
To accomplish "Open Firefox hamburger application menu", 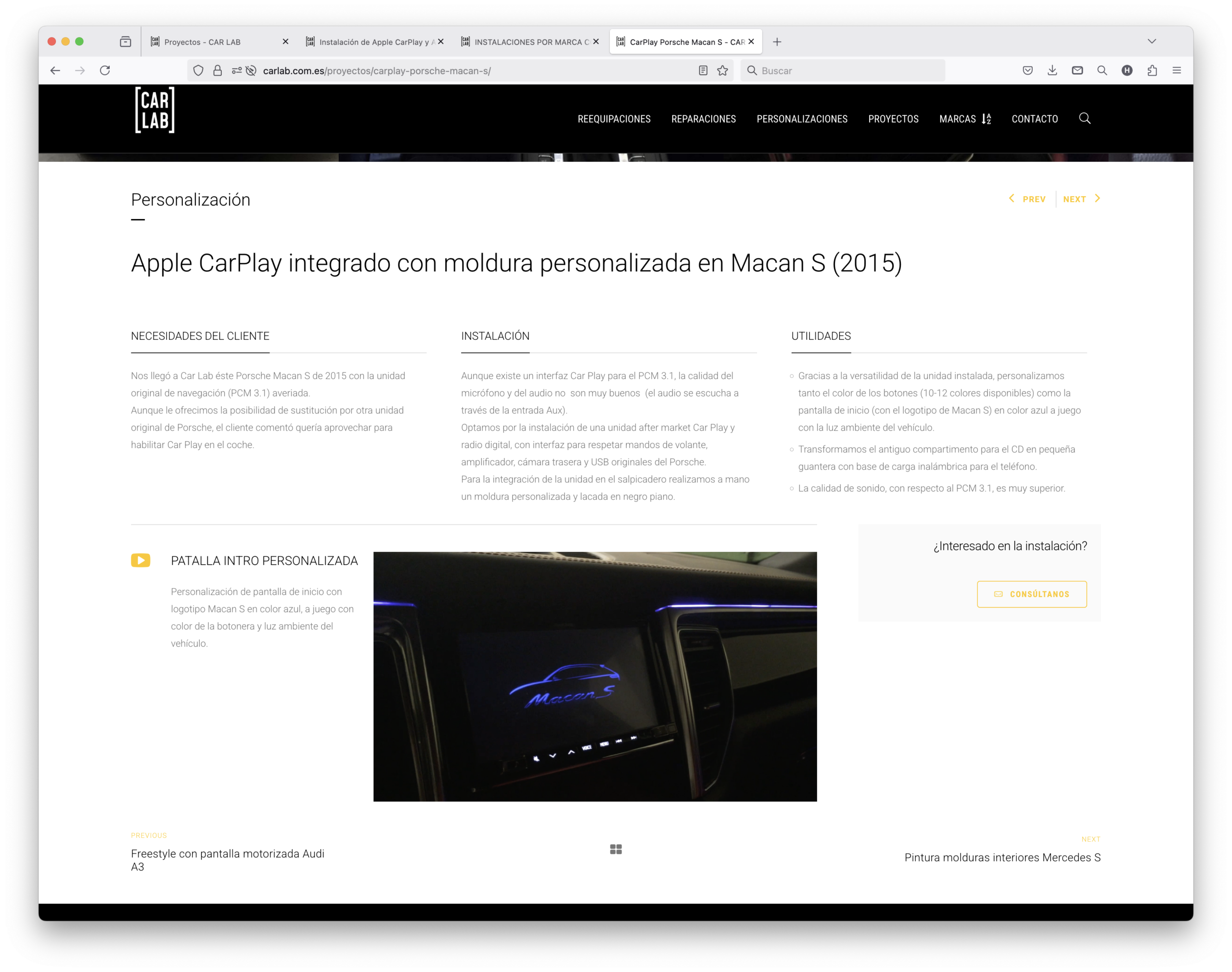I will (1177, 71).
